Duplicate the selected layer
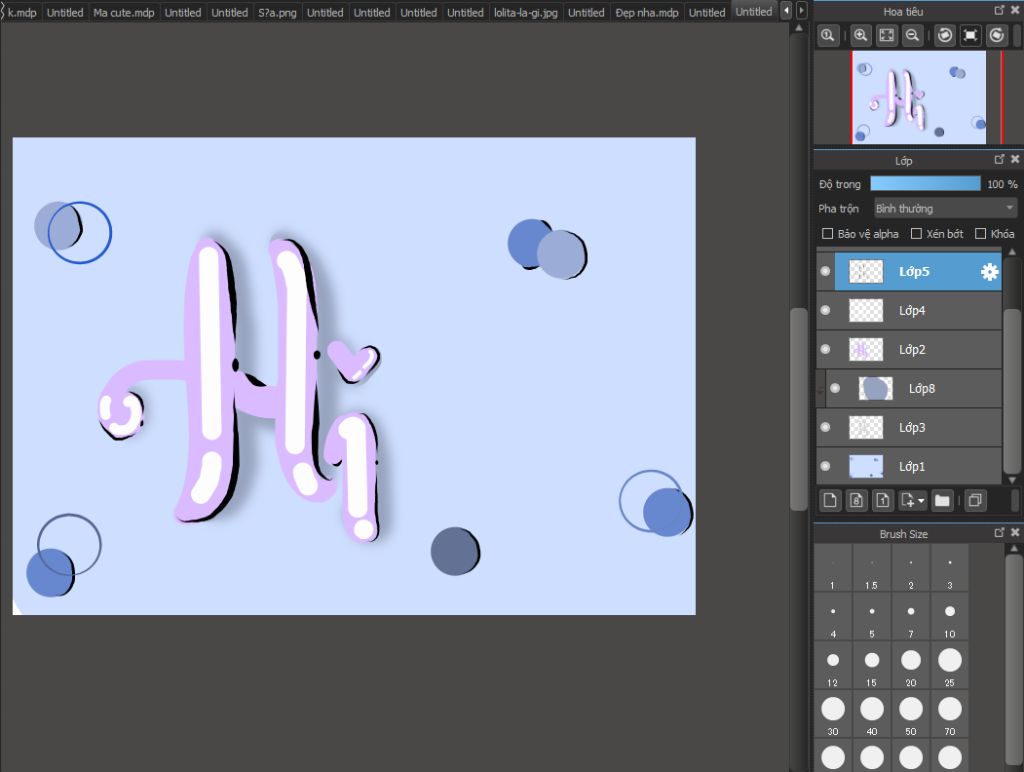 (975, 501)
